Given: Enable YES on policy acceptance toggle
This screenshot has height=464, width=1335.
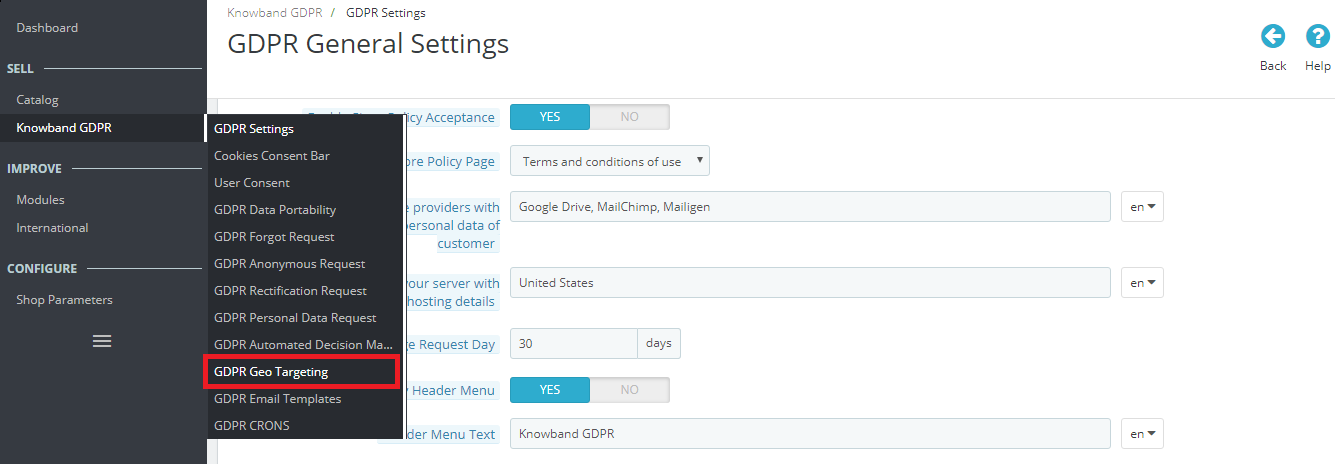Looking at the screenshot, I should [x=550, y=117].
